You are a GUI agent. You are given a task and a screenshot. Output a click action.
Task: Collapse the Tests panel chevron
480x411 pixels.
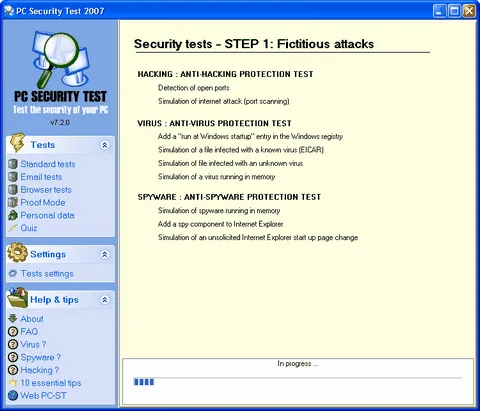coord(105,145)
